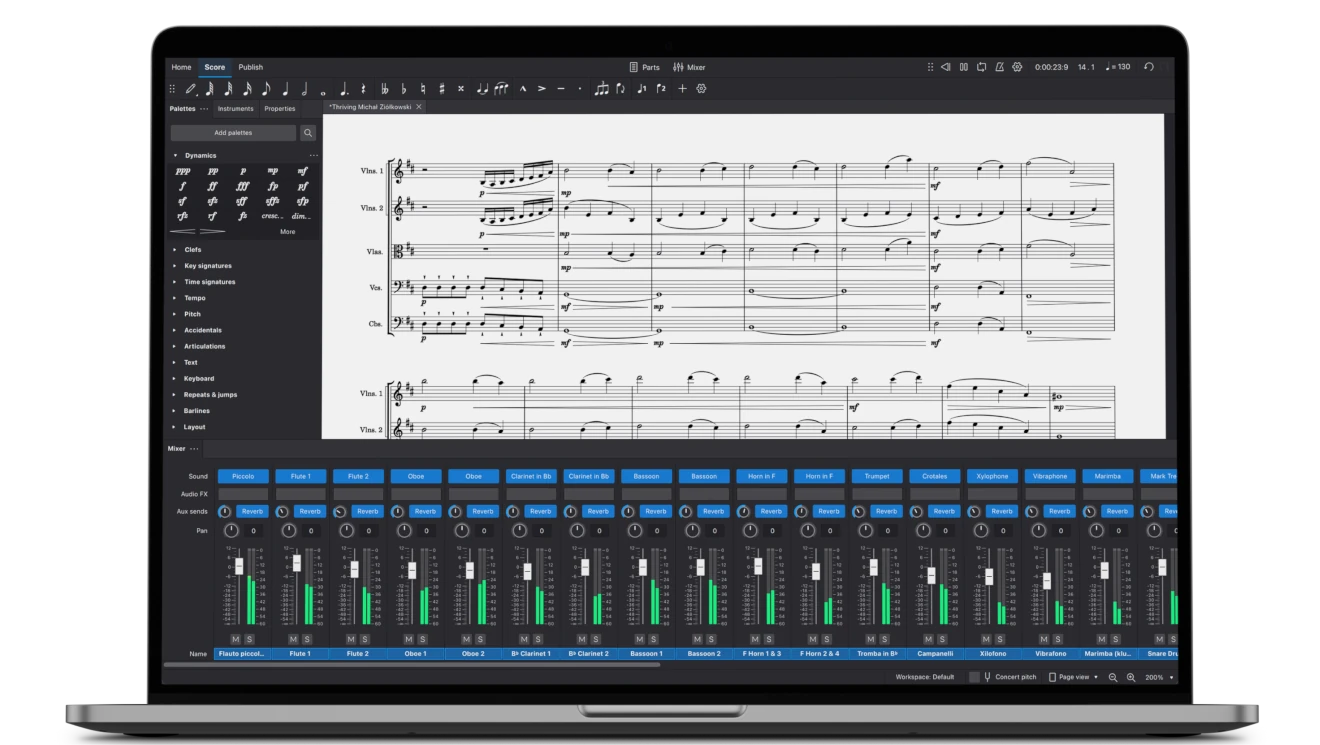Insert a rest from the note toolbar
This screenshot has height=745, width=1320.
tap(364, 88)
